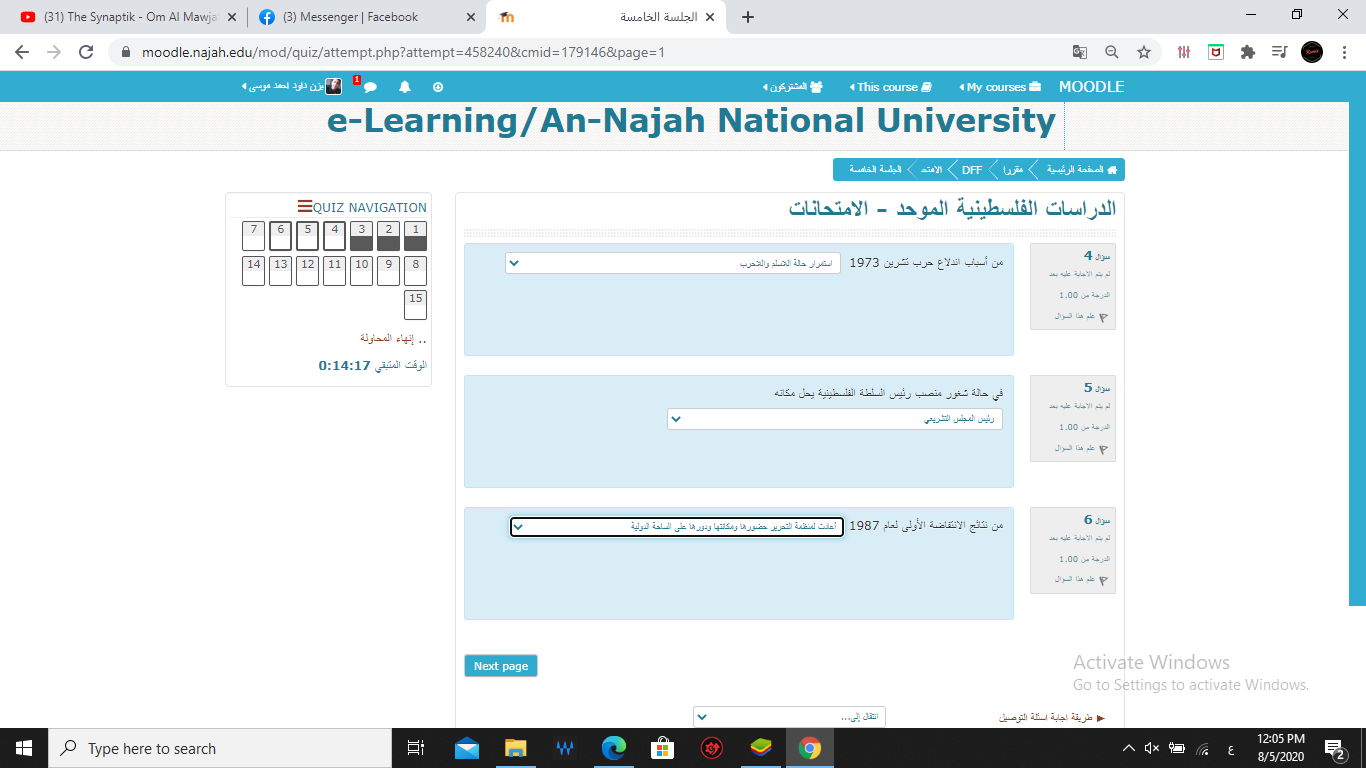Open the browser extensions puzzle icon

1248,52
